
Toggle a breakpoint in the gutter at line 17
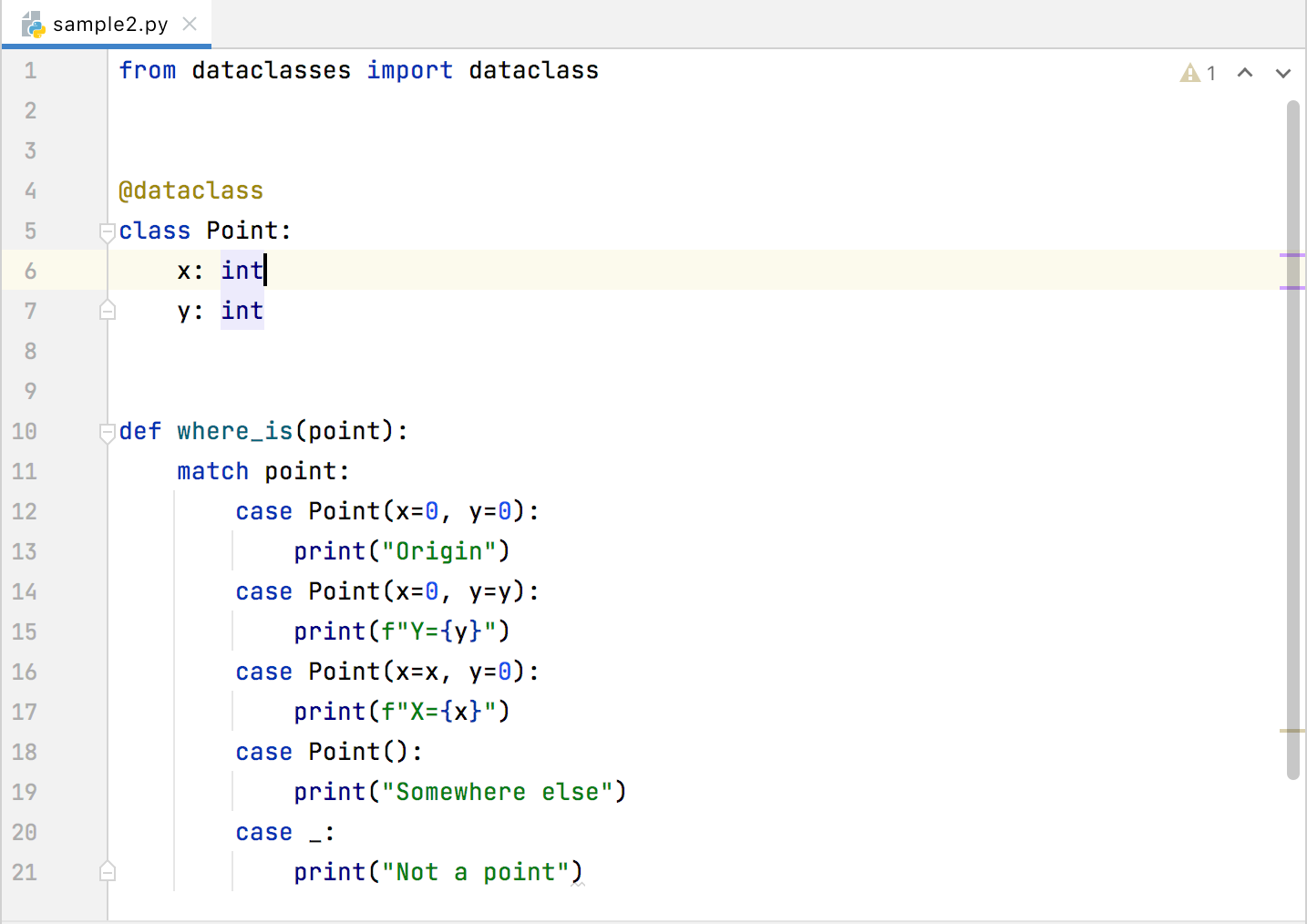point(73,712)
